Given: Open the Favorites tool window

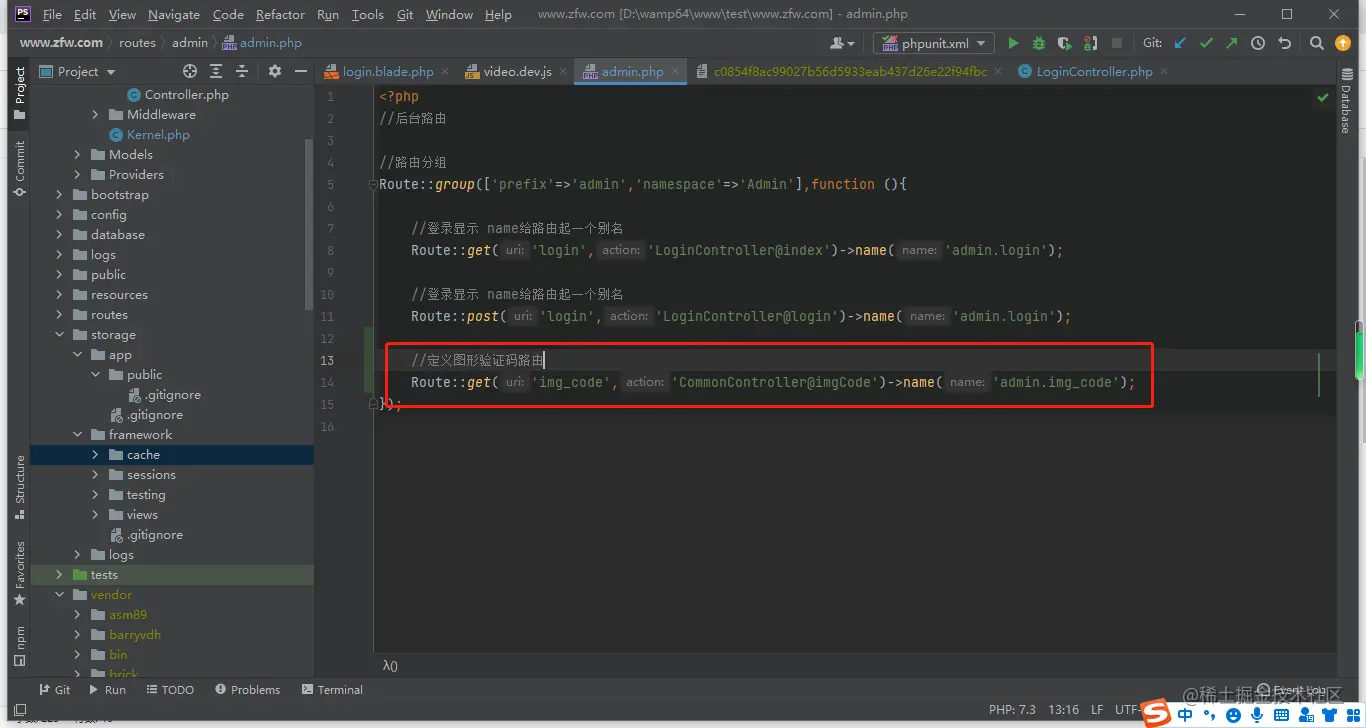Looking at the screenshot, I should click(19, 573).
